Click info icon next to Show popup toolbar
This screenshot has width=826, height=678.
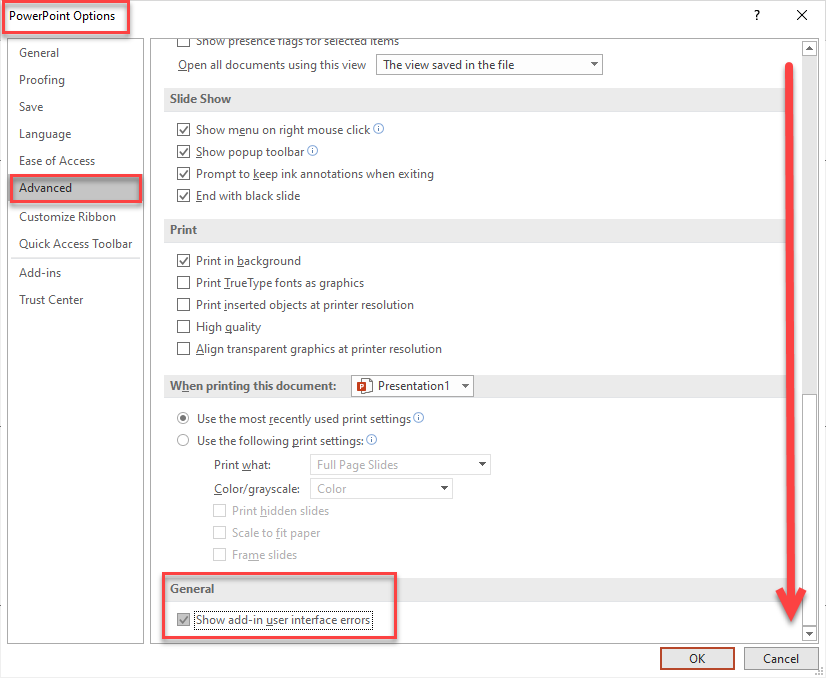click(x=313, y=151)
